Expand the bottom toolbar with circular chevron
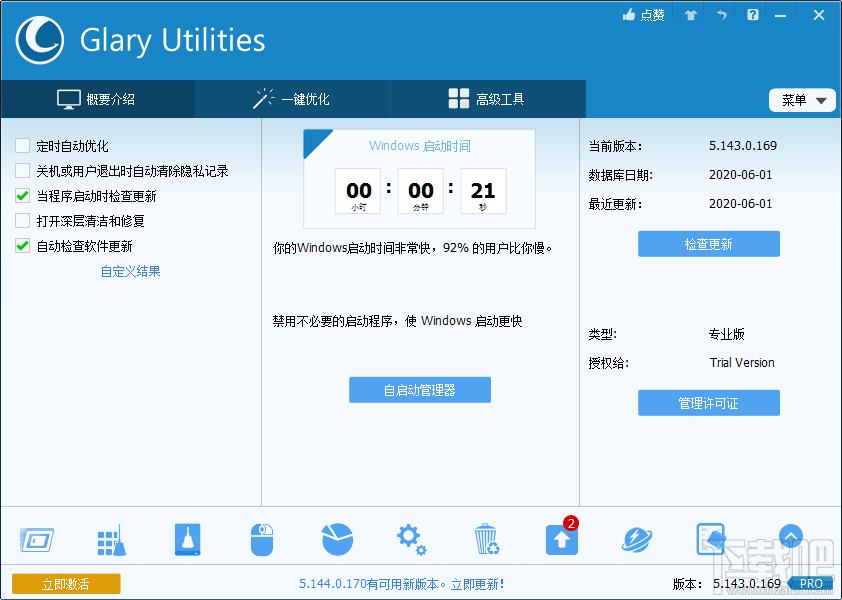Screen dimensions: 842x600 tap(791, 536)
